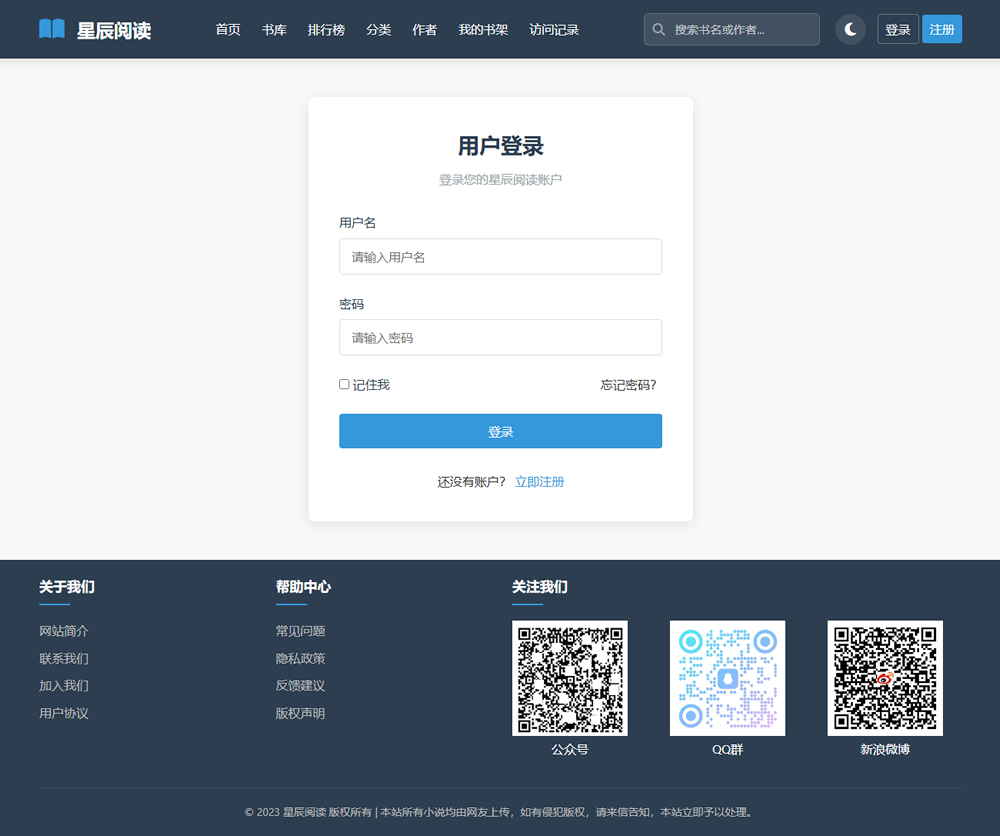Image resolution: width=1000 pixels, height=836 pixels.
Task: Select 首页 in the navigation bar
Action: point(228,29)
